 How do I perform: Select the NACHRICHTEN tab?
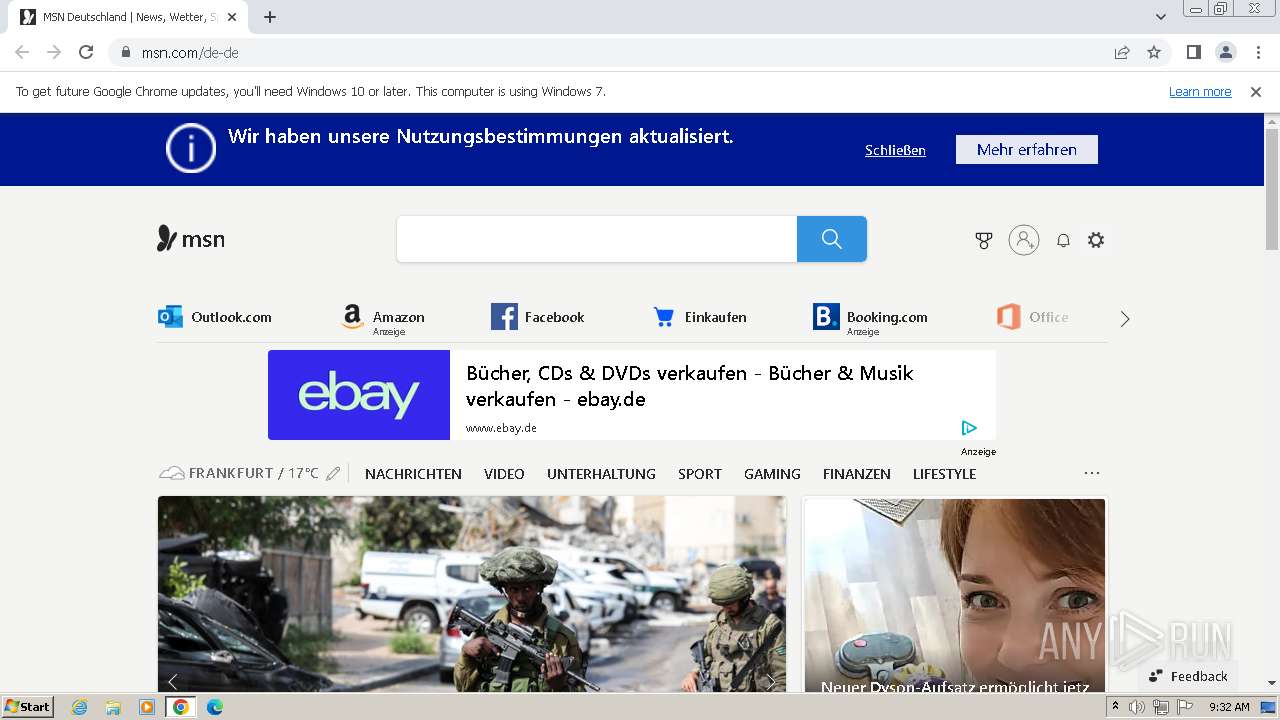(x=413, y=474)
